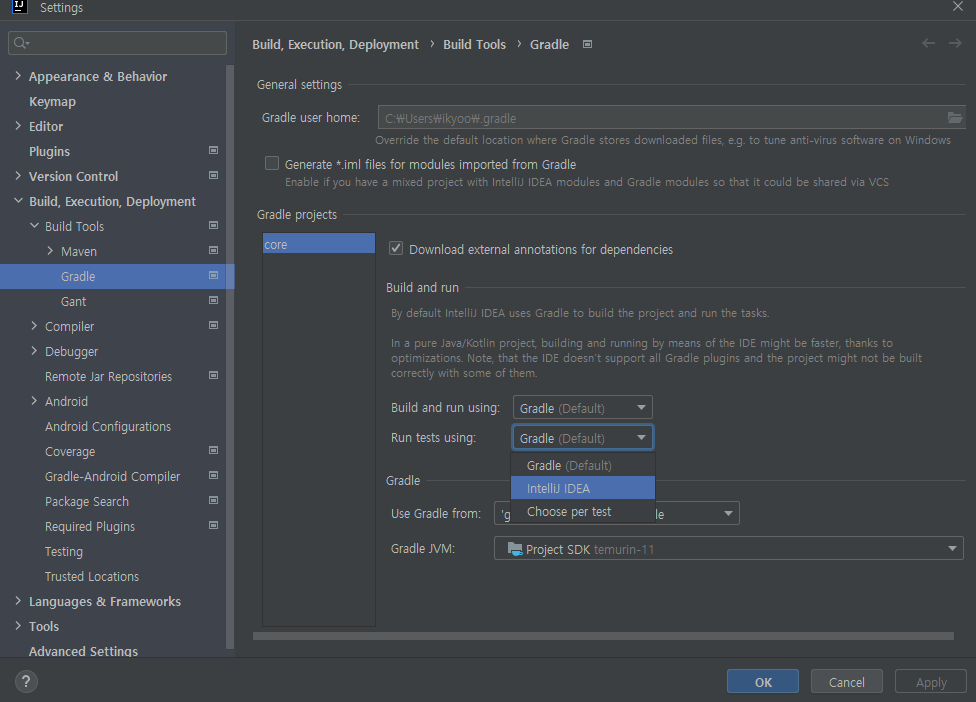Click project icon beside Version Control row
The height and width of the screenshot is (702, 976).
click(214, 176)
